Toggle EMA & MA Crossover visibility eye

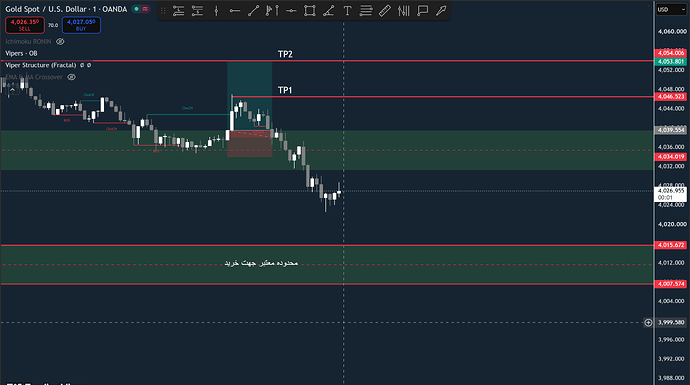tap(71, 77)
